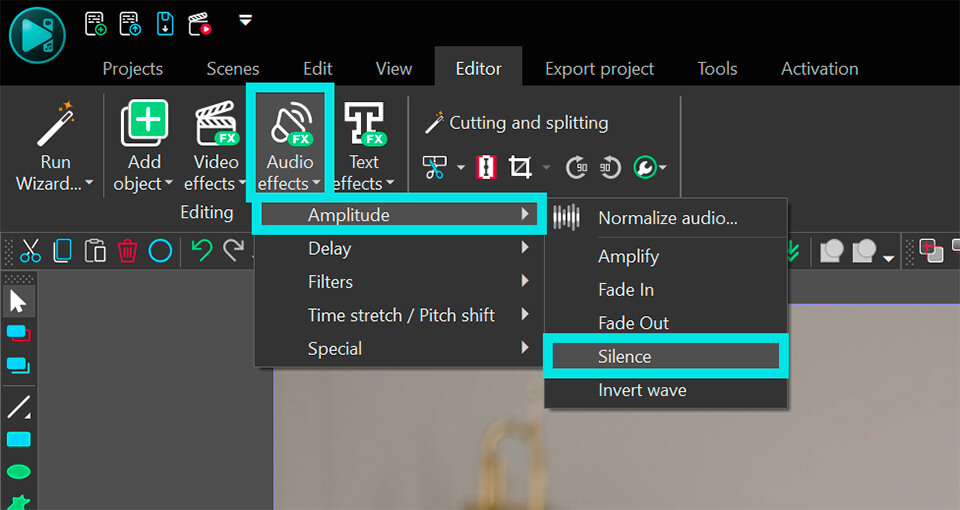This screenshot has height=510, width=960.
Task: Open project using quick-access toolbar icon
Action: click(x=130, y=24)
